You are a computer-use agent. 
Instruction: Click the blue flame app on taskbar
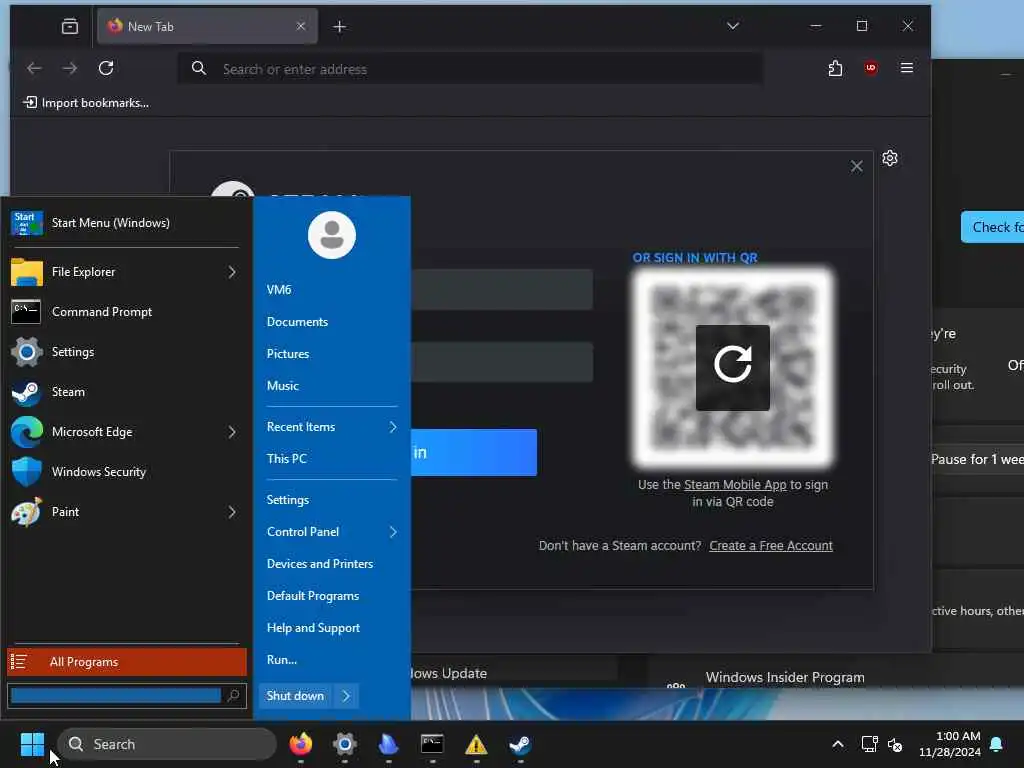point(389,744)
